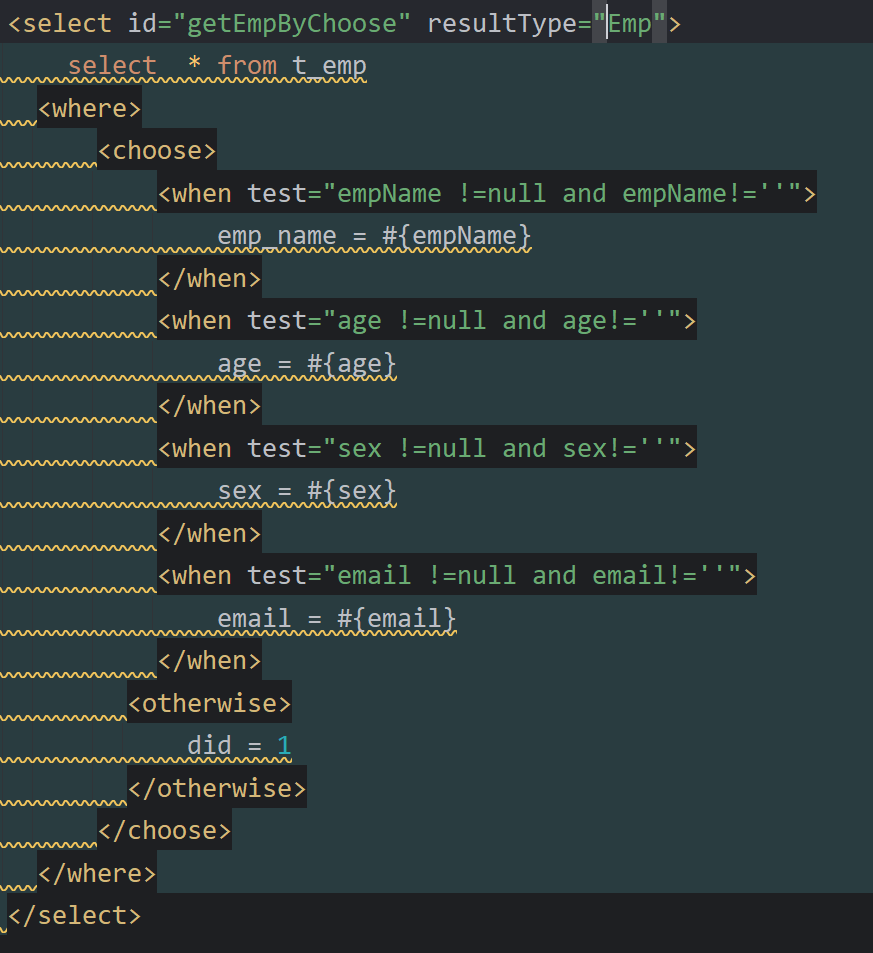Click the when tag testing sex
The image size is (873, 953).
[x=426, y=448]
